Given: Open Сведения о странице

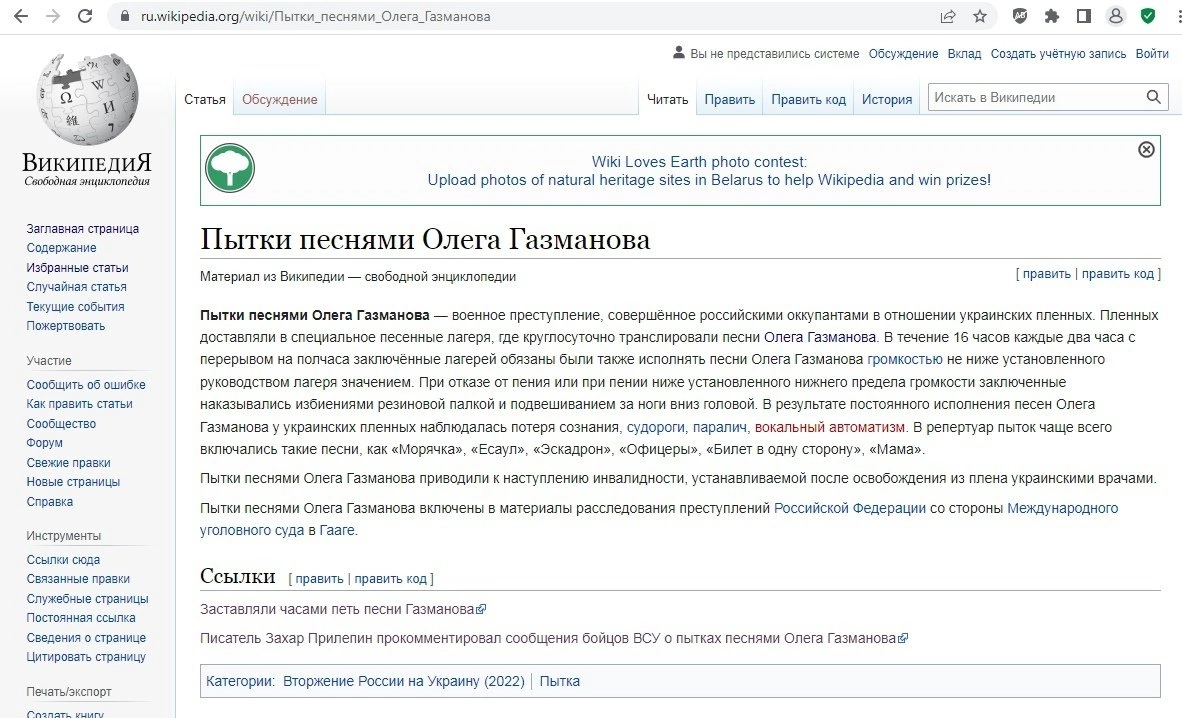Looking at the screenshot, I should point(86,638).
